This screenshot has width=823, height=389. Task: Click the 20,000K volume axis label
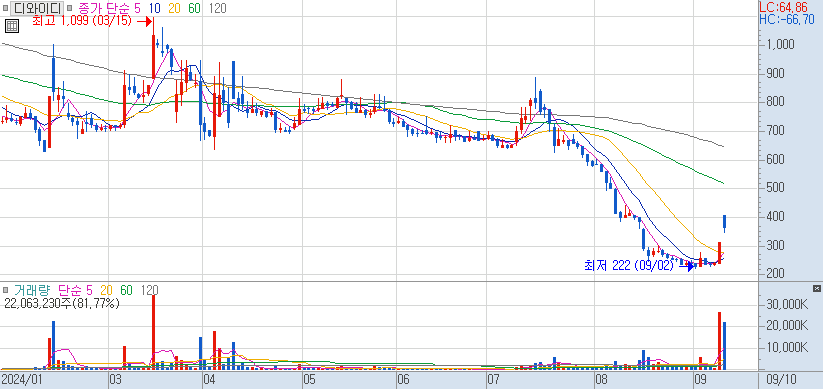pos(787,326)
